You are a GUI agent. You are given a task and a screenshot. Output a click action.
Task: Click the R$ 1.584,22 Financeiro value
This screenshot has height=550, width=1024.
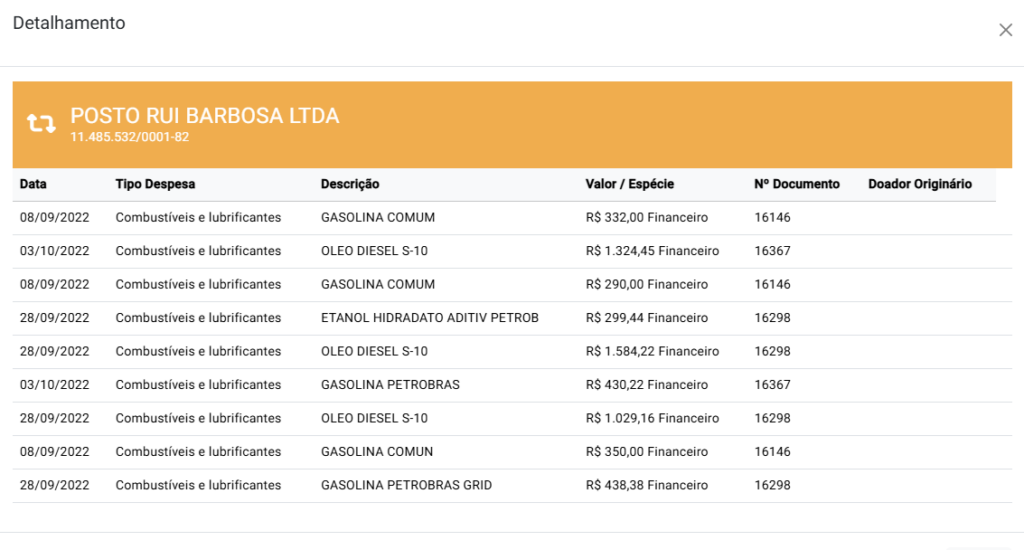pos(652,352)
